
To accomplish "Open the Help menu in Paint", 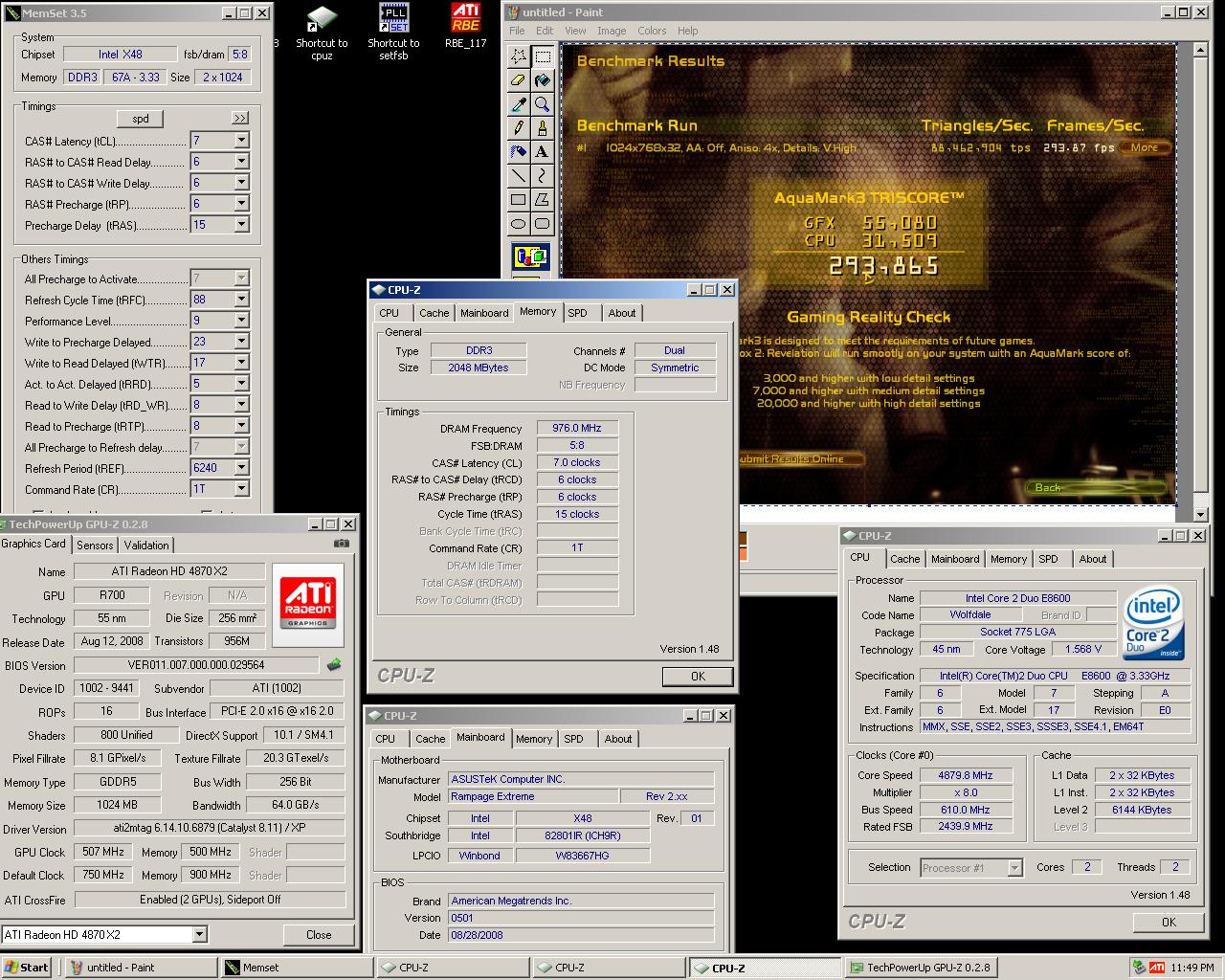I will (x=687, y=31).
